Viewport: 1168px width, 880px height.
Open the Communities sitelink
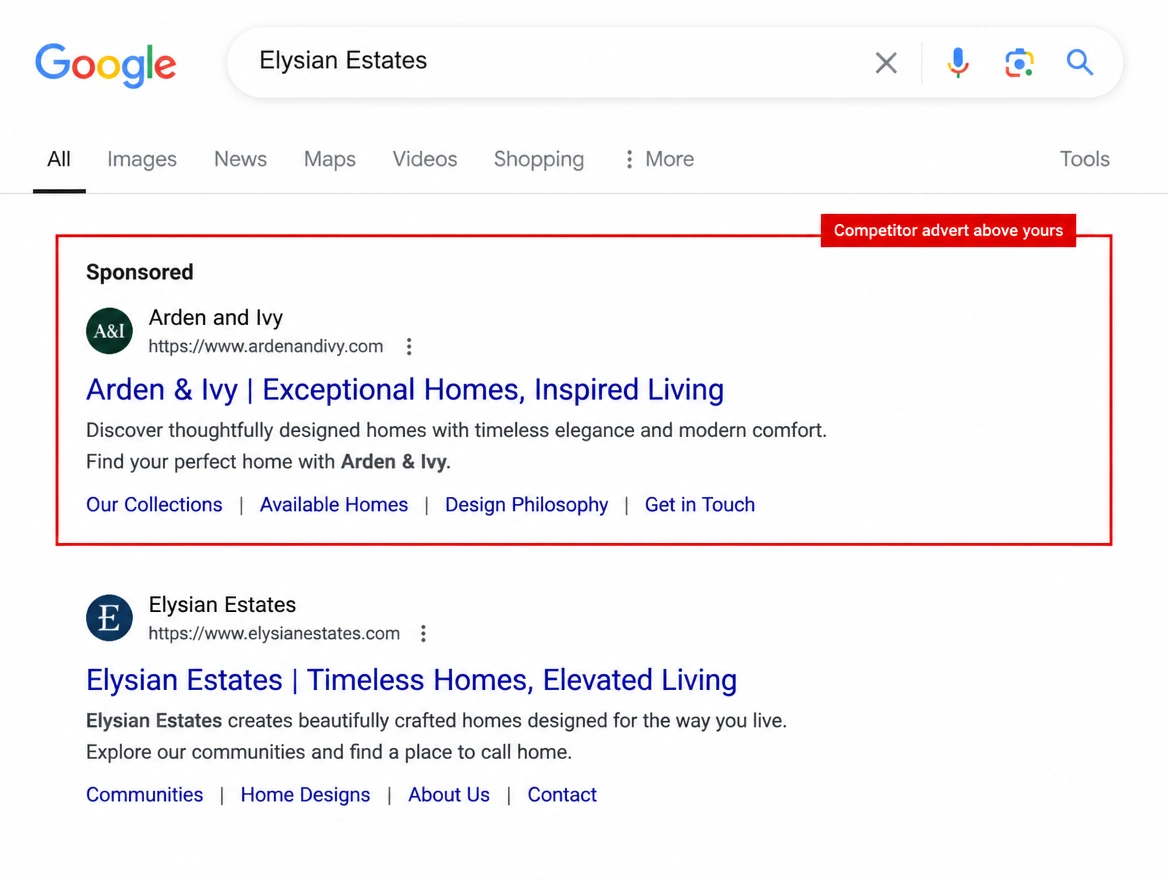tap(145, 795)
